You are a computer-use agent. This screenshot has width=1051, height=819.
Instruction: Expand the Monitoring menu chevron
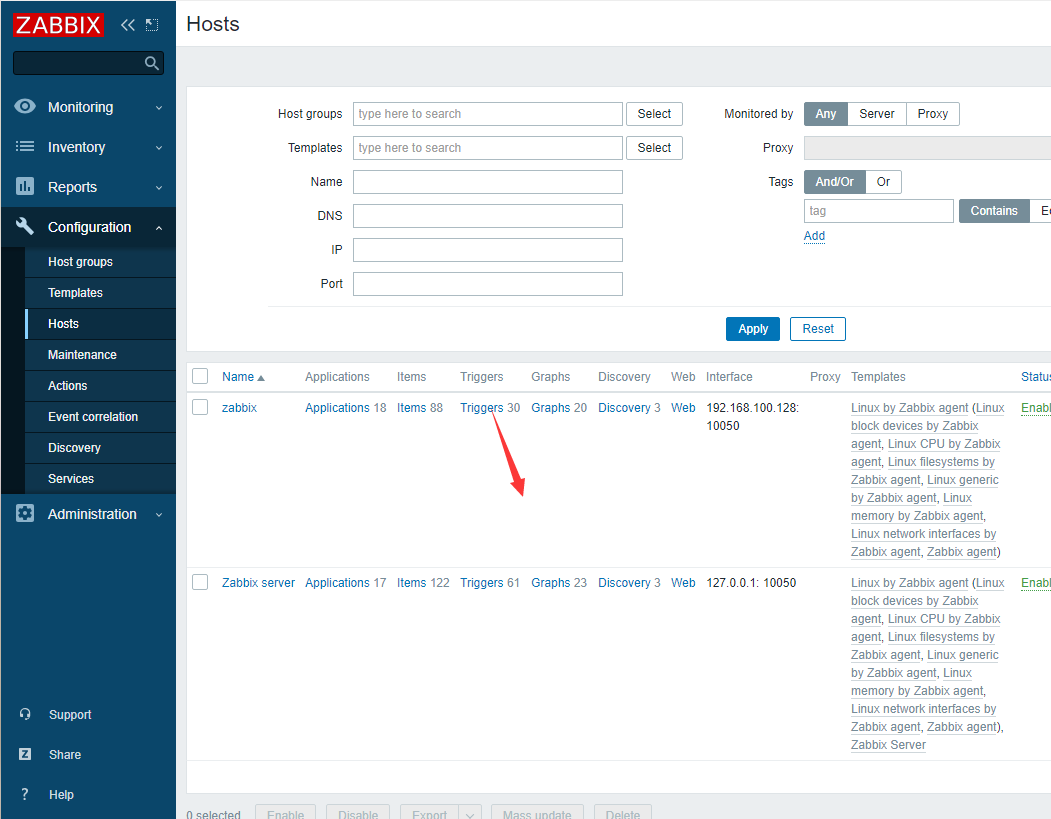tap(159, 107)
